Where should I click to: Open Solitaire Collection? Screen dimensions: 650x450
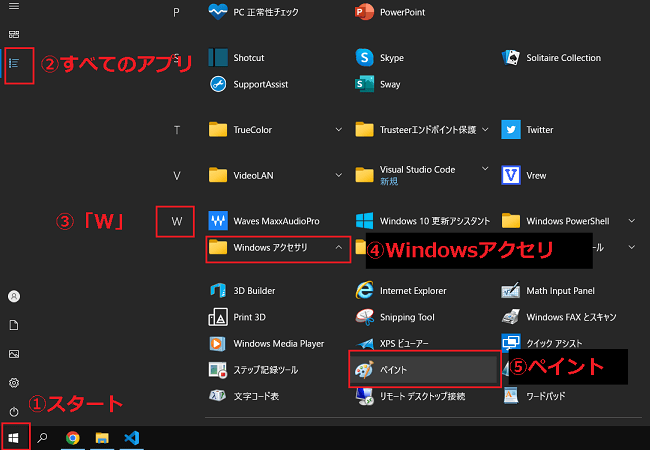pos(551,58)
